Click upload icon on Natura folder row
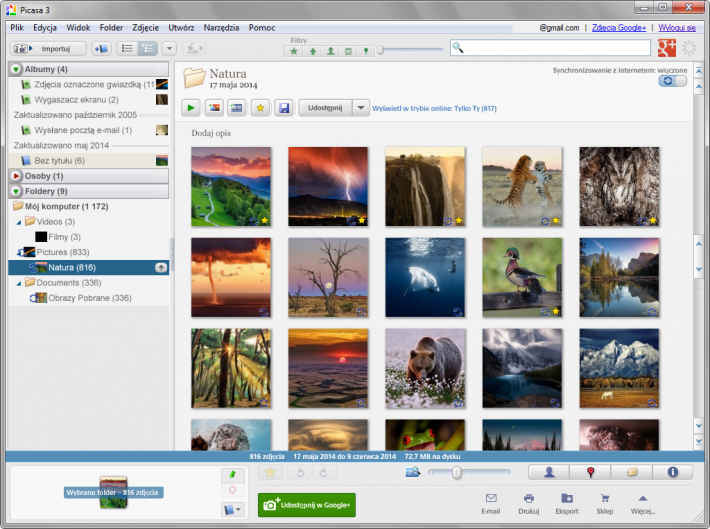Image resolution: width=710 pixels, height=529 pixels. [161, 267]
